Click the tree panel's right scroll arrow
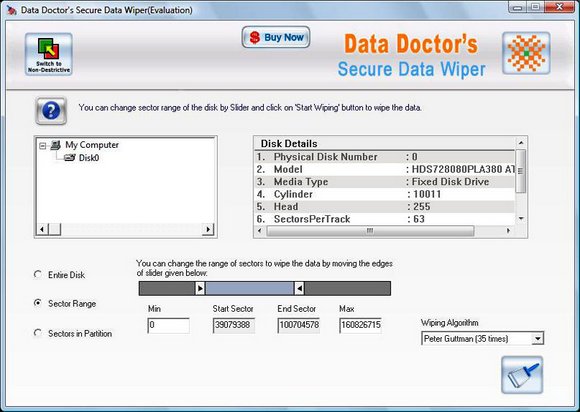Image resolution: width=580 pixels, height=412 pixels. click(x=208, y=229)
